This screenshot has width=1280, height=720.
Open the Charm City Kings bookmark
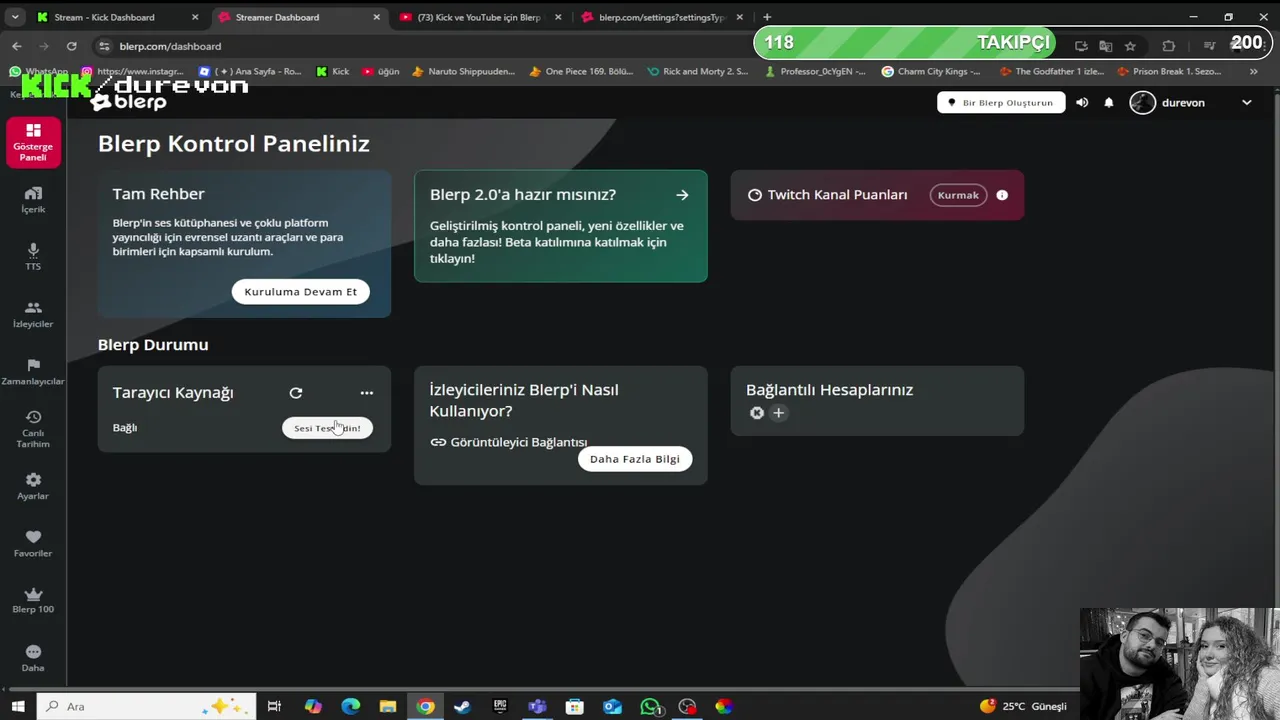click(931, 72)
